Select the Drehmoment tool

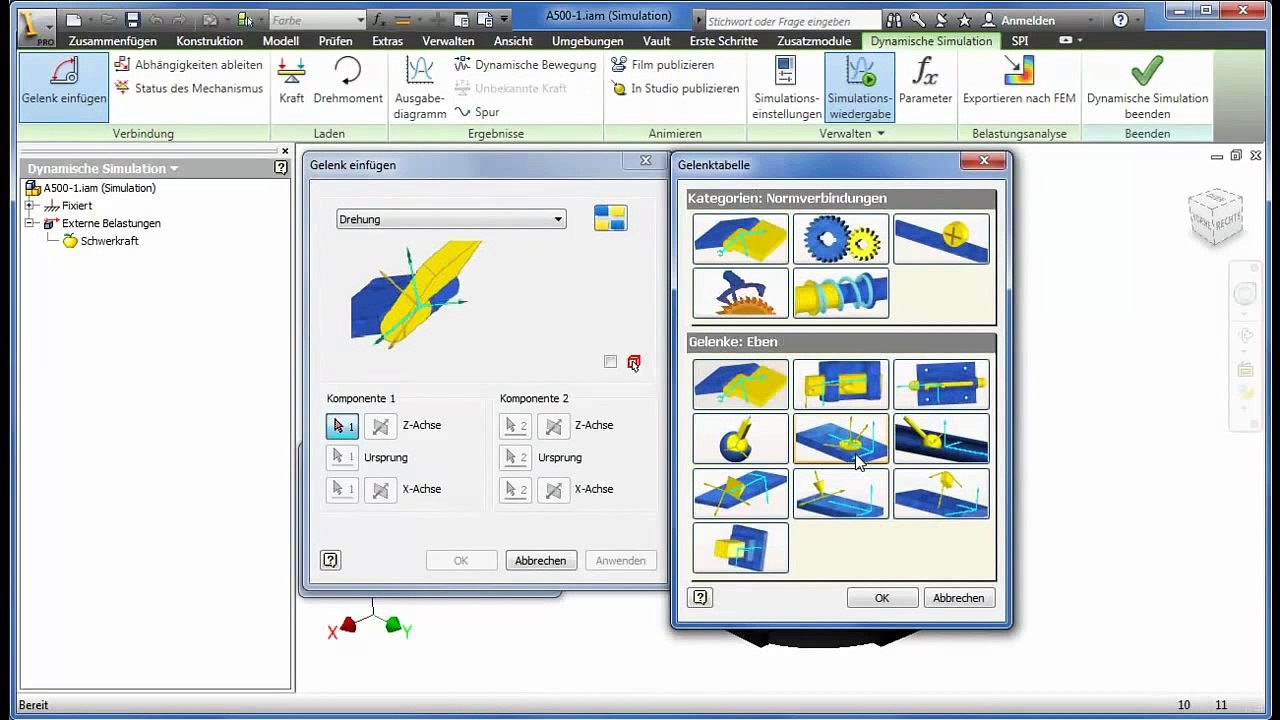348,80
